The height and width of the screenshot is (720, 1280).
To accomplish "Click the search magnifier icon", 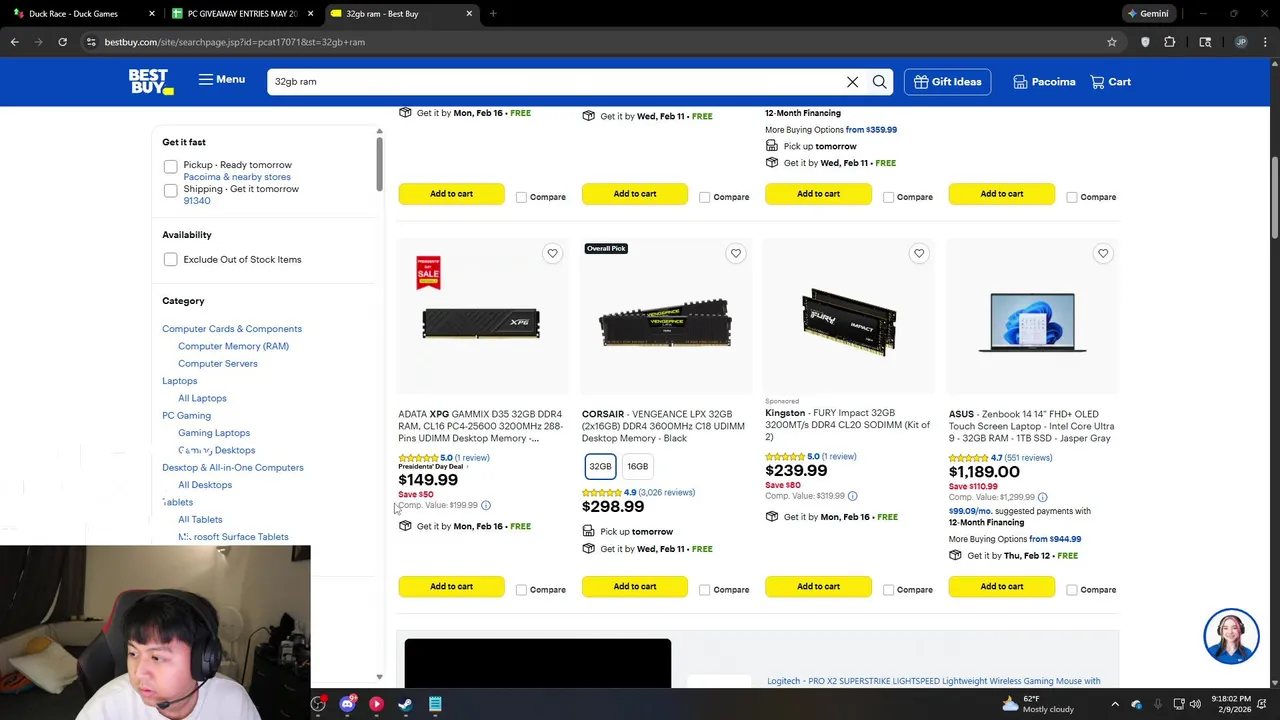I will pyautogui.click(x=879, y=82).
